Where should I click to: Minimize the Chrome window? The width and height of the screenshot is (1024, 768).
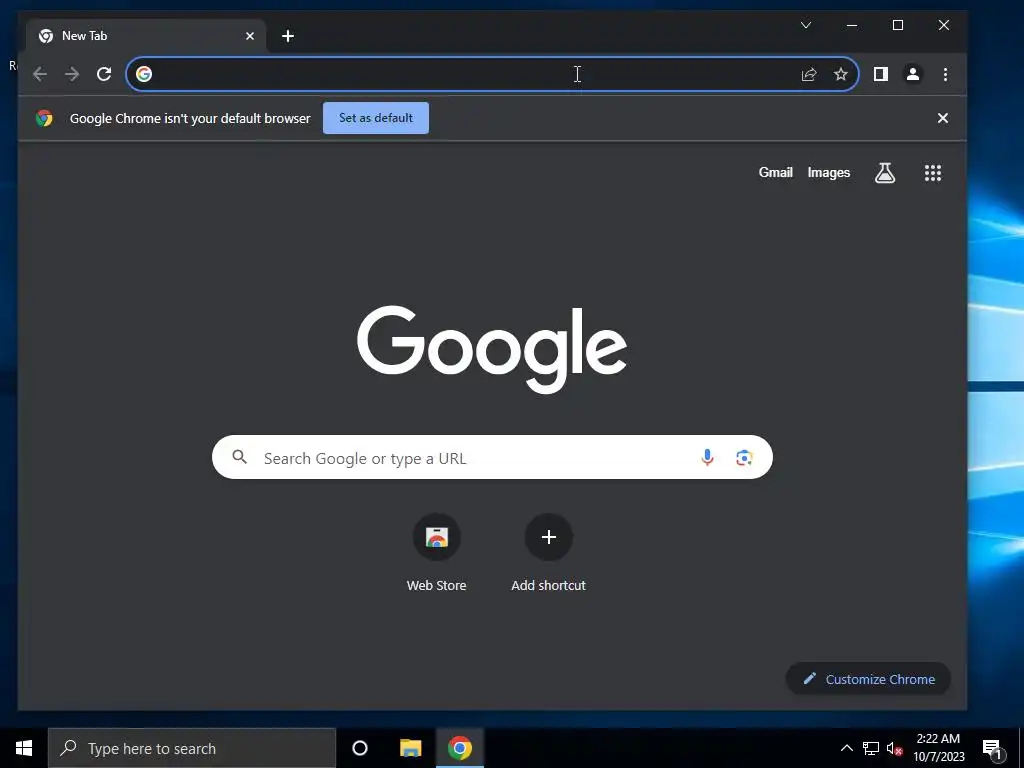coord(852,25)
